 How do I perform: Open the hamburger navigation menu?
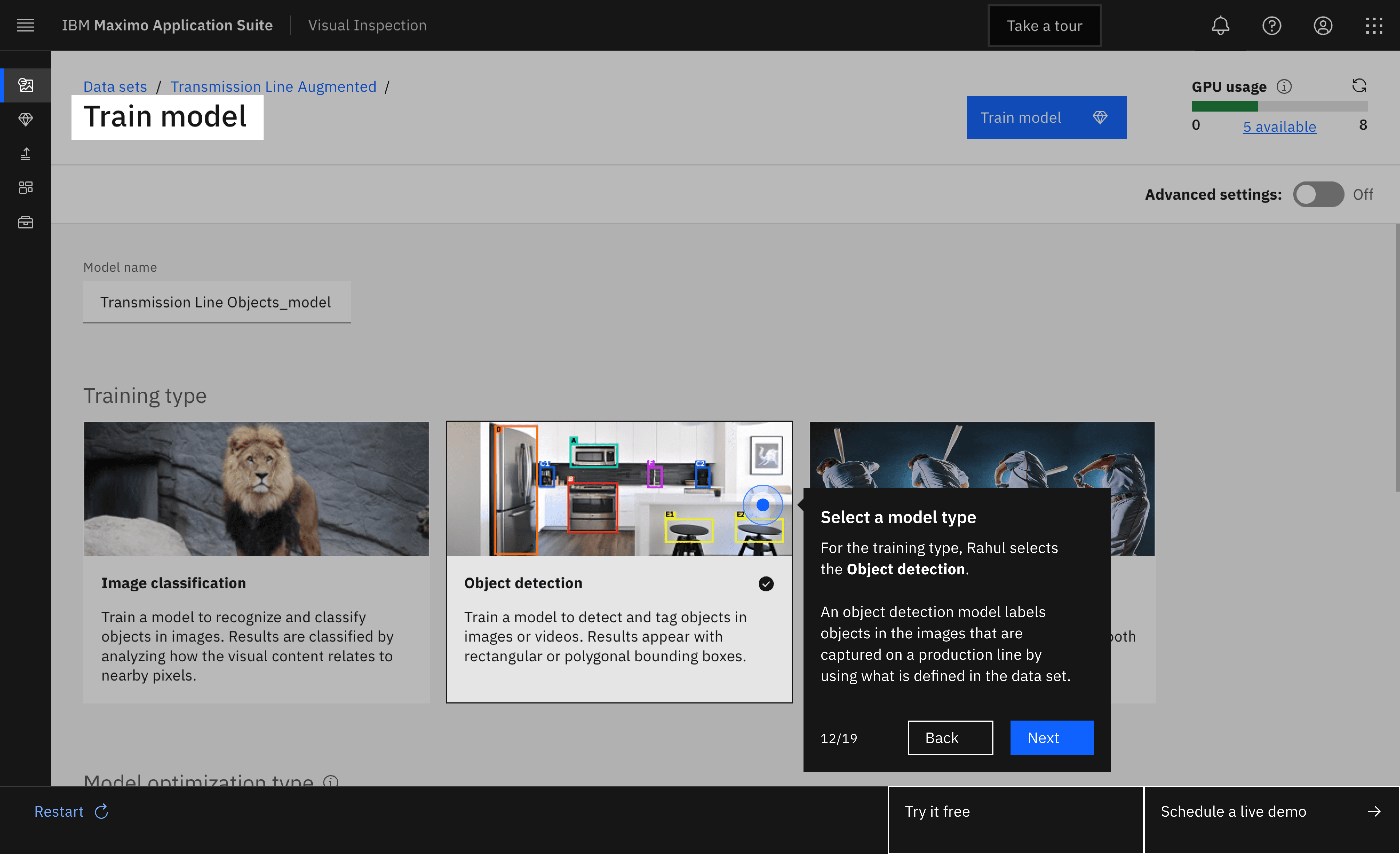[26, 26]
